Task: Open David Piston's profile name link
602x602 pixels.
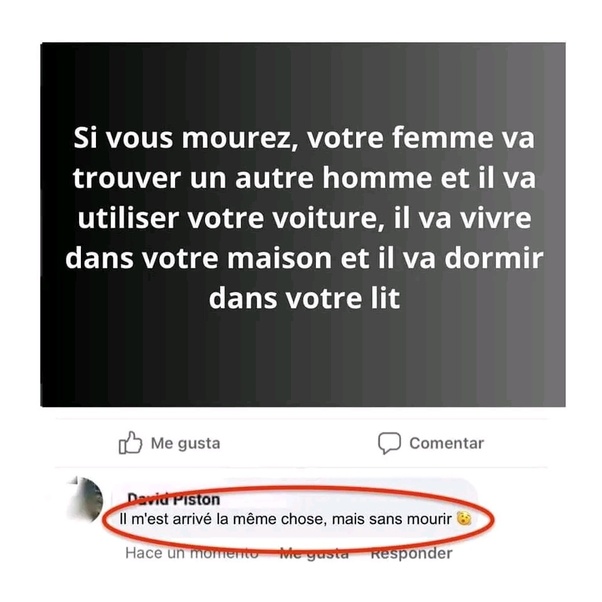Action: 174,499
